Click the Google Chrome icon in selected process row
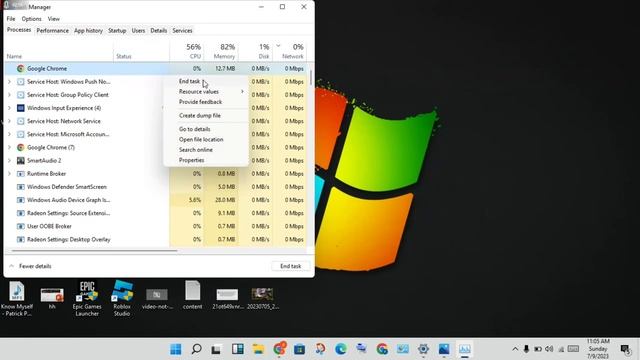 (20, 69)
